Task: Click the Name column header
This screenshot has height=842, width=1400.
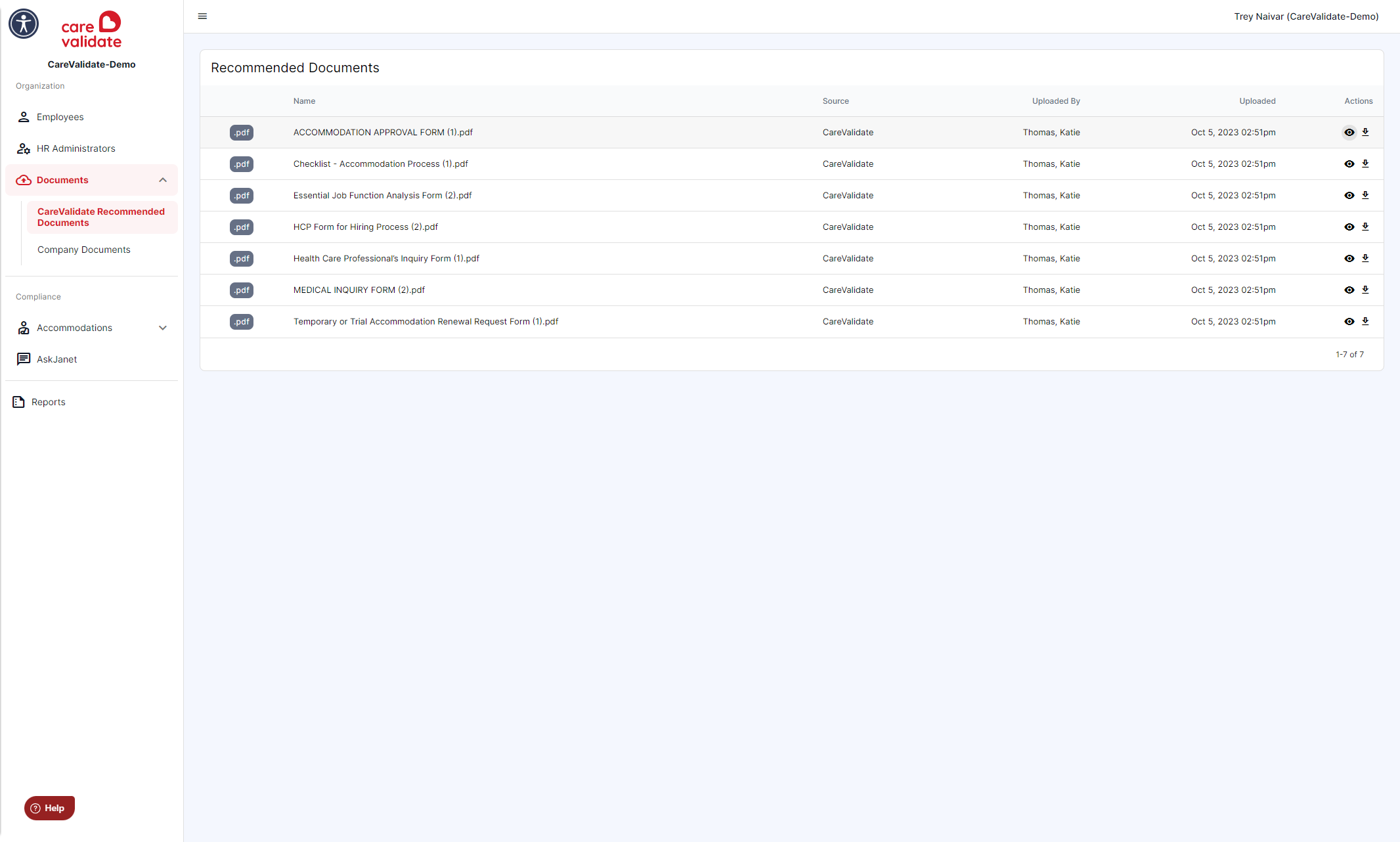Action: [x=304, y=101]
